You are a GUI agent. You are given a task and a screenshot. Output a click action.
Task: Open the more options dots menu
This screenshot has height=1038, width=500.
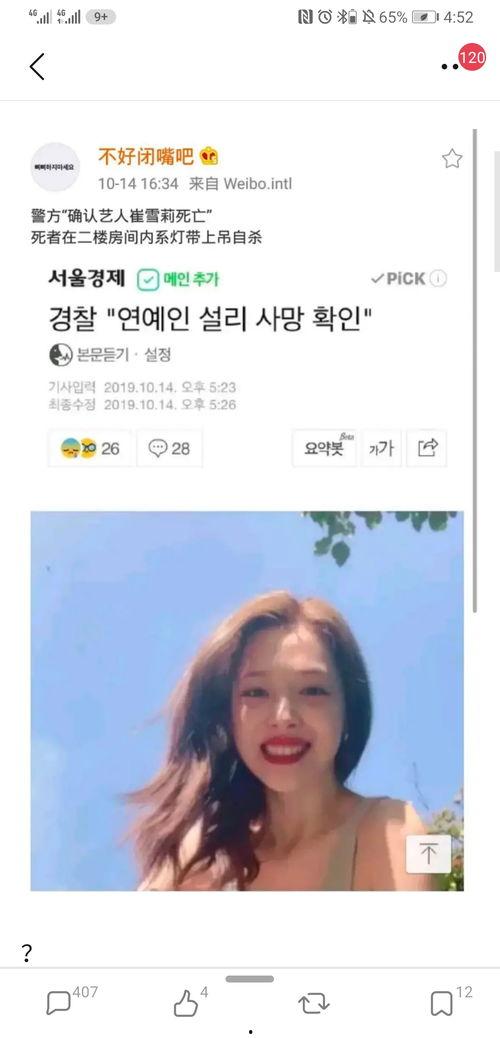[x=449, y=66]
